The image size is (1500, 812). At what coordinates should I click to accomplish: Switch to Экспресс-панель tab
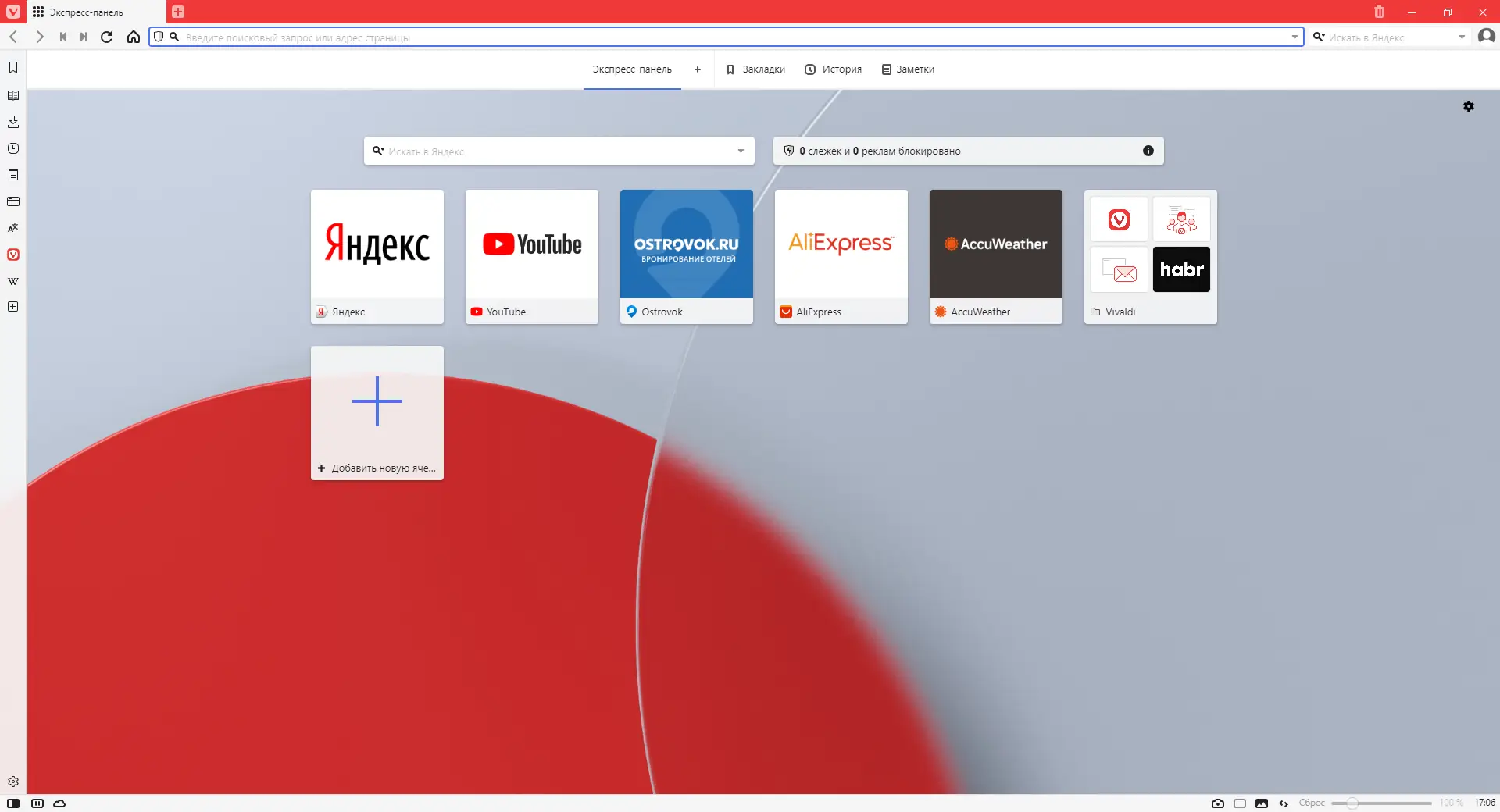[632, 69]
